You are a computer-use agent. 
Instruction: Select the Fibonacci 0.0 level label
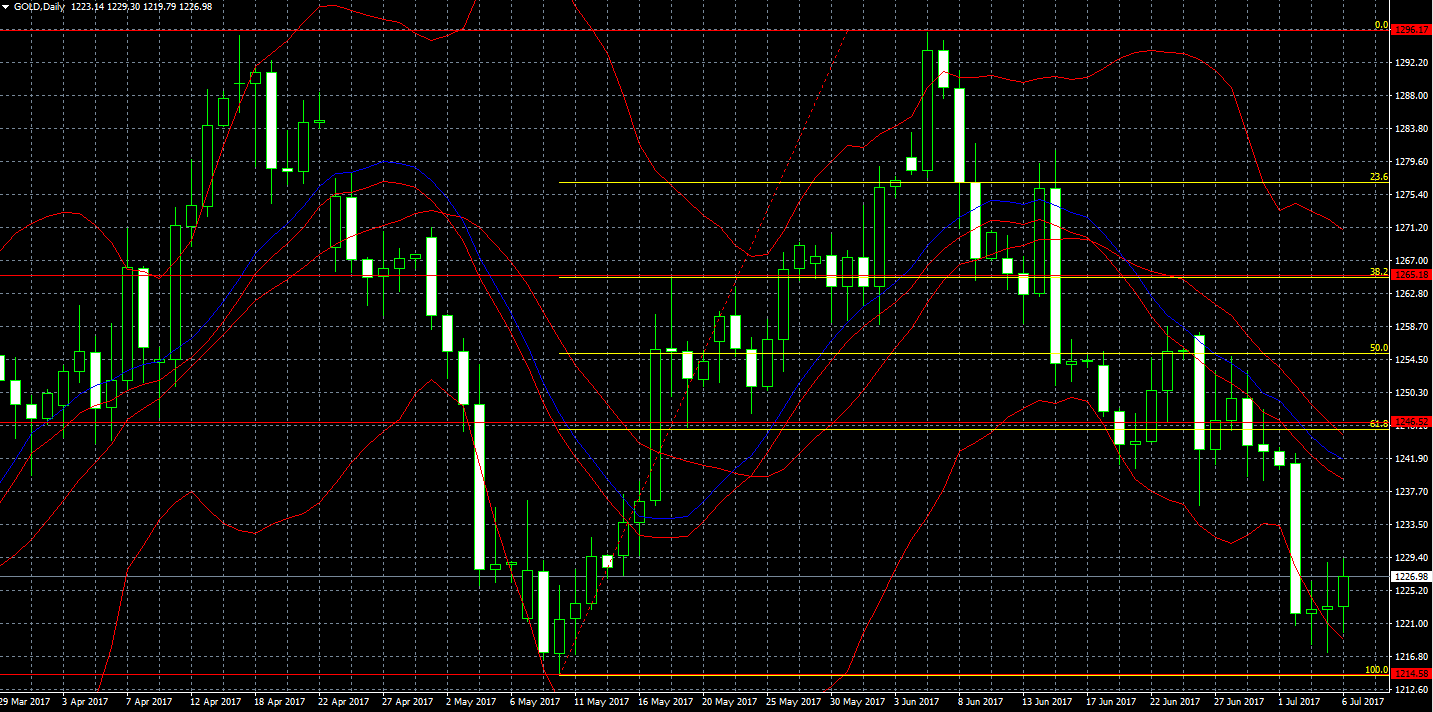1382,25
